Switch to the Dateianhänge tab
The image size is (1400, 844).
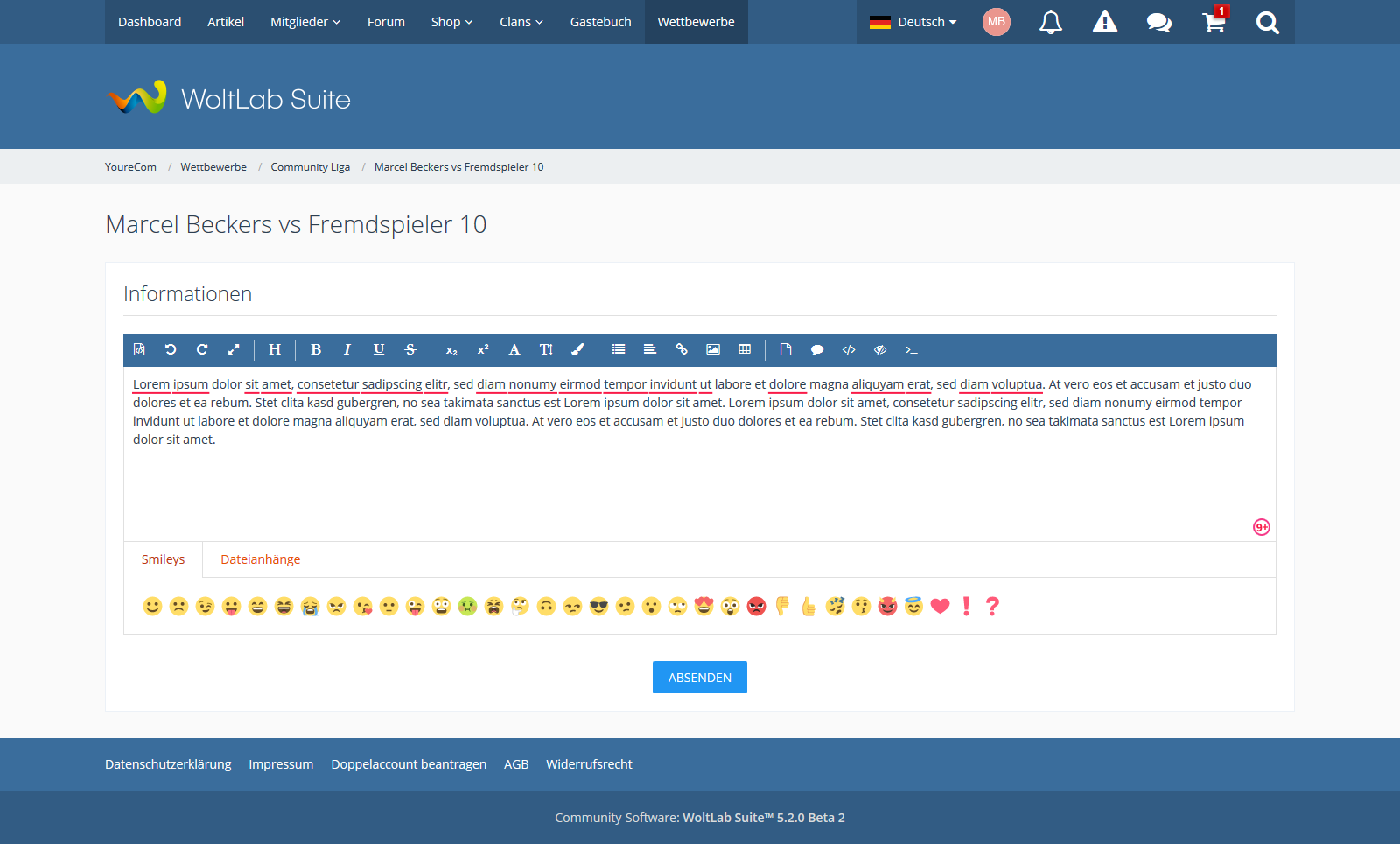pos(261,559)
